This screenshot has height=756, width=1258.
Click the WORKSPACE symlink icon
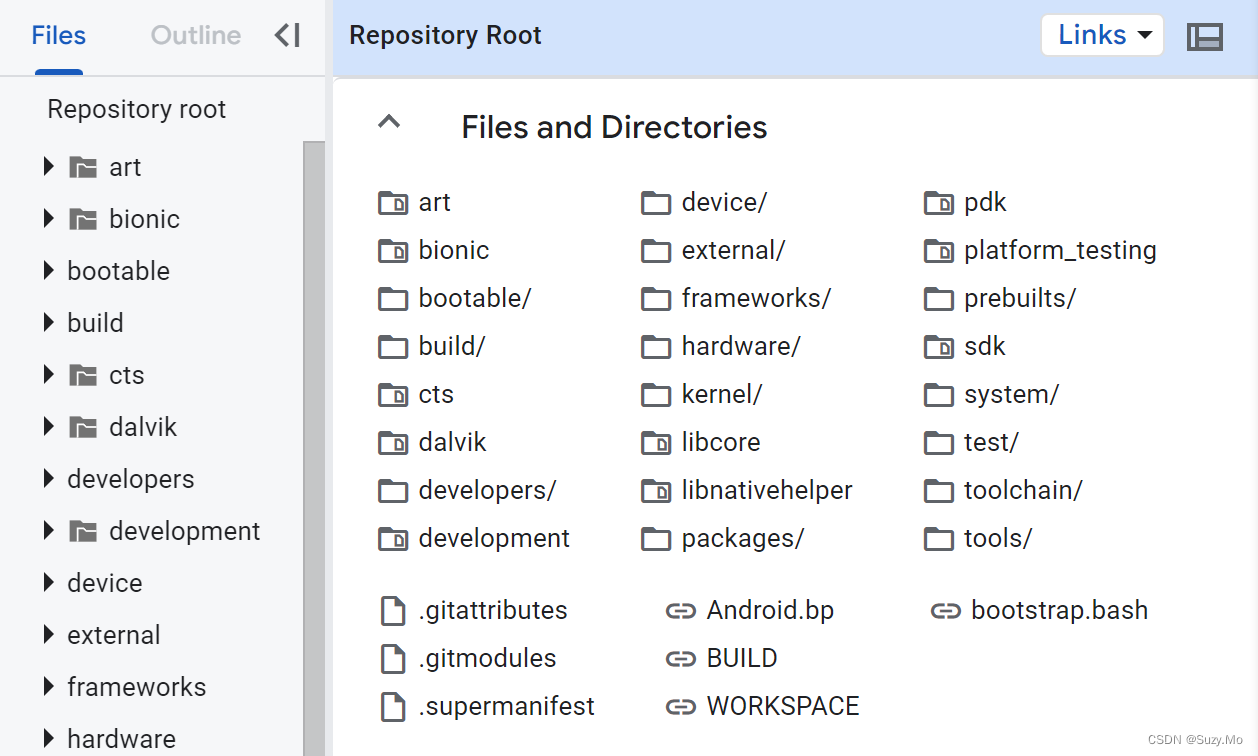(681, 707)
